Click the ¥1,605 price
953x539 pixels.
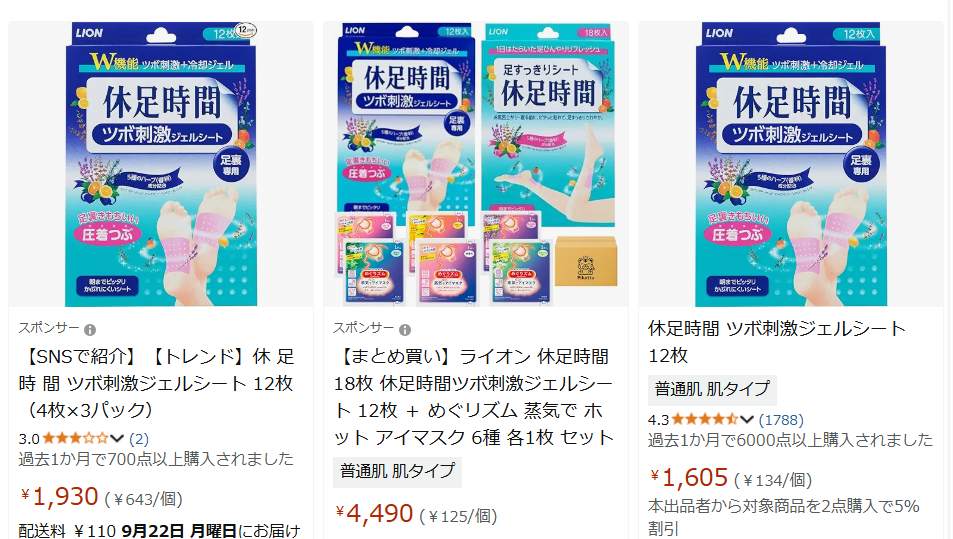(x=689, y=478)
